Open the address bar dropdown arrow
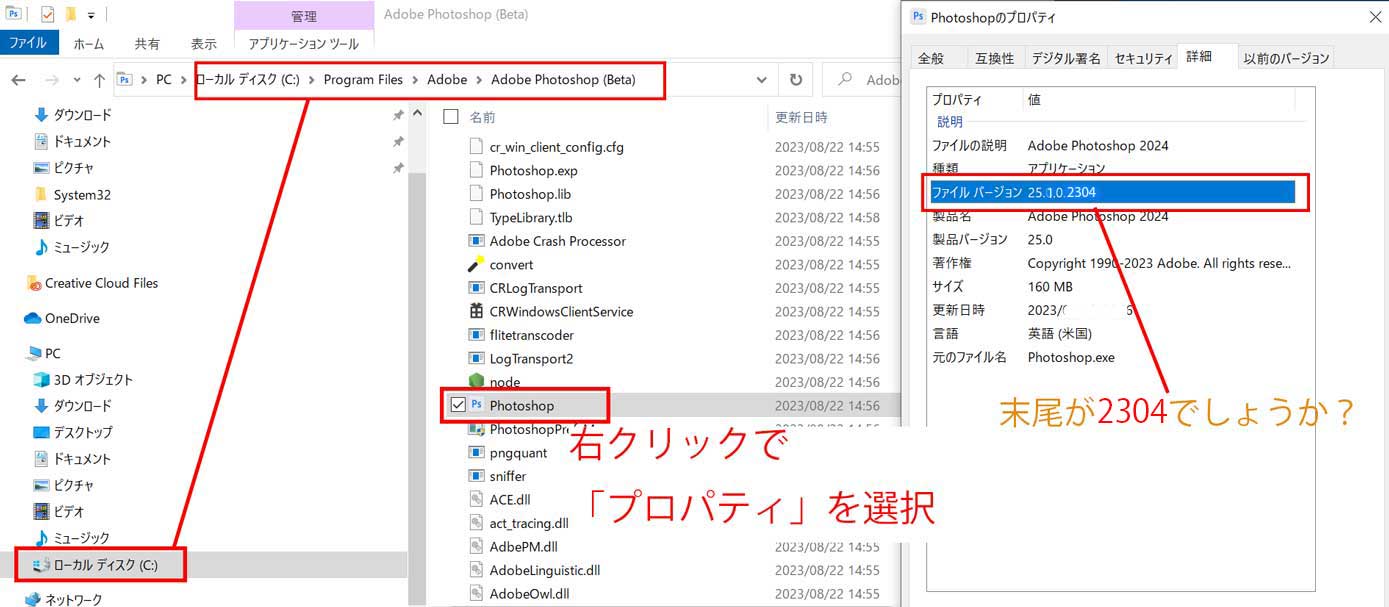Viewport: 1389px width, 607px height. click(x=762, y=79)
